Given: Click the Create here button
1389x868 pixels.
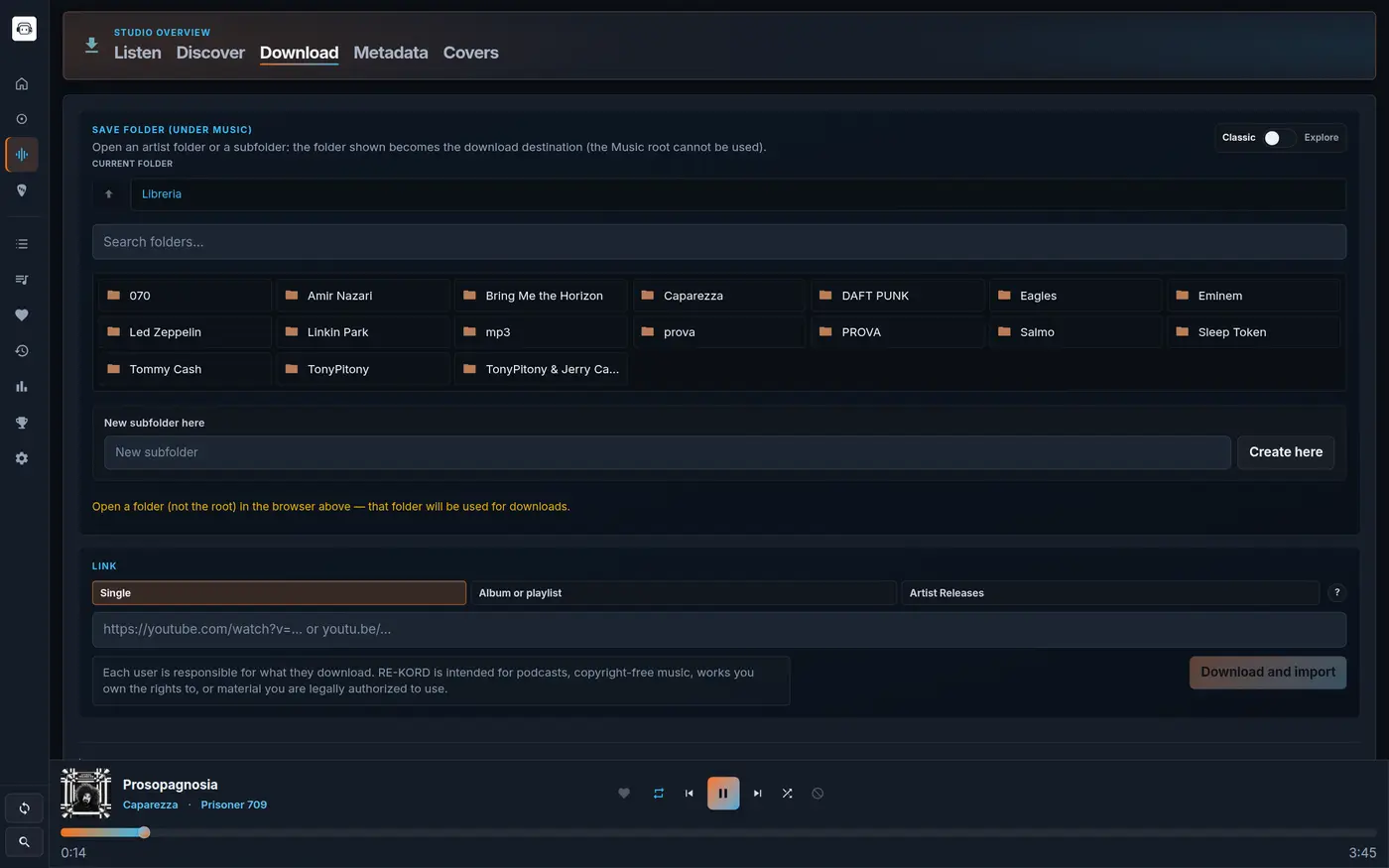Looking at the screenshot, I should click(x=1286, y=452).
